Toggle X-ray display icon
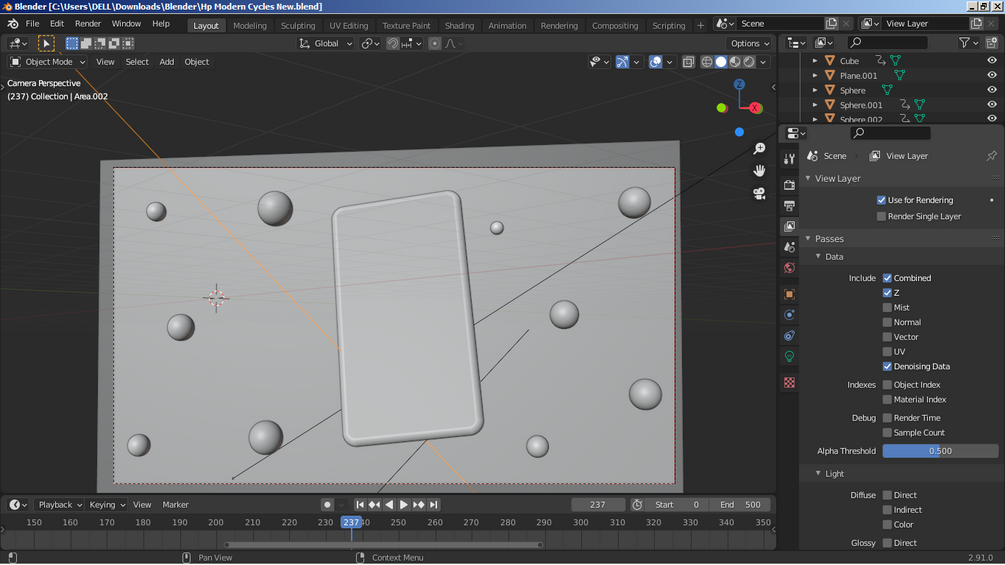The width and height of the screenshot is (1005, 565). pyautogui.click(x=688, y=62)
